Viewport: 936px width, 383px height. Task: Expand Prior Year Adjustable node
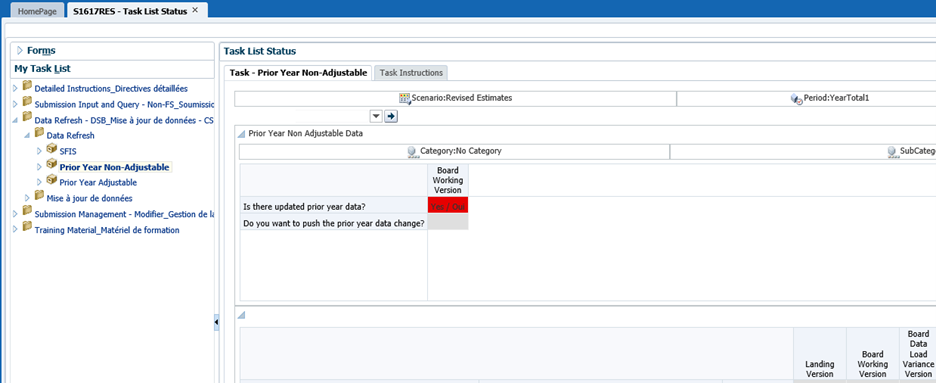(x=39, y=183)
